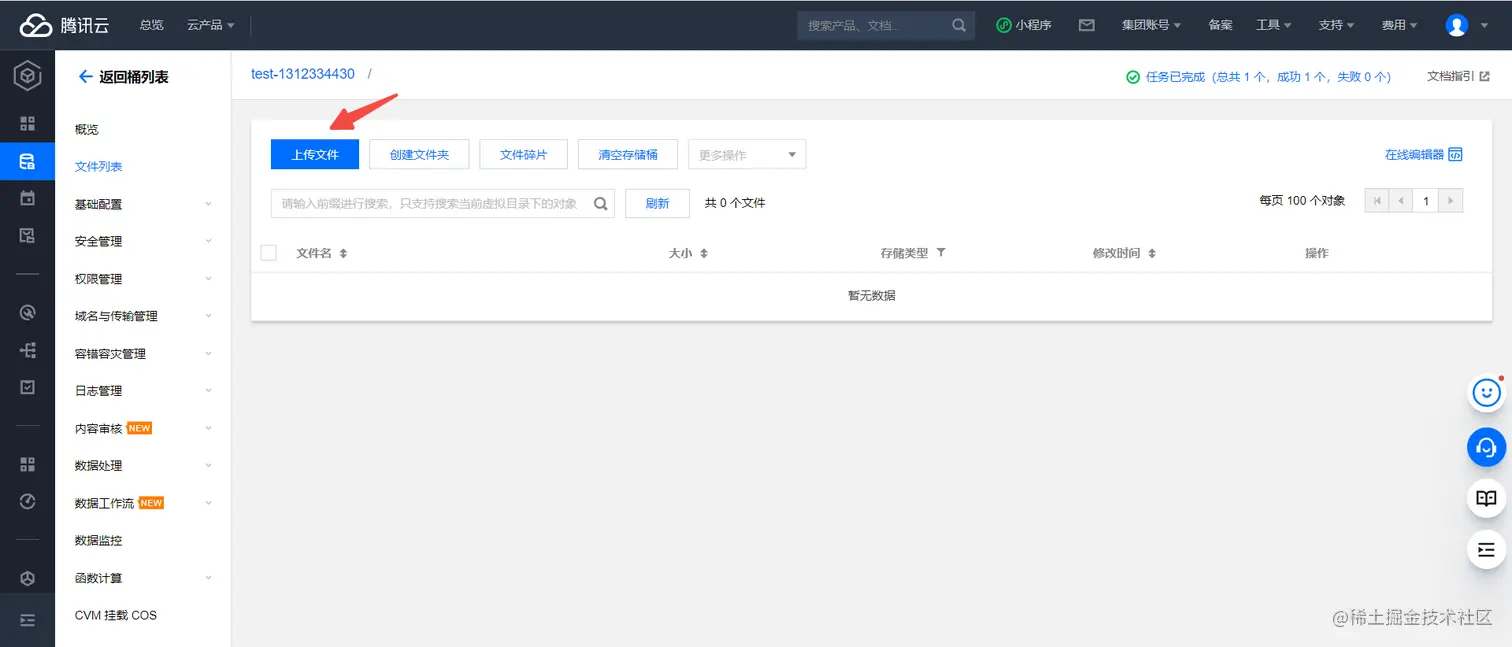Open the 文档指引 external link icon
The image size is (1512, 647).
(1484, 76)
